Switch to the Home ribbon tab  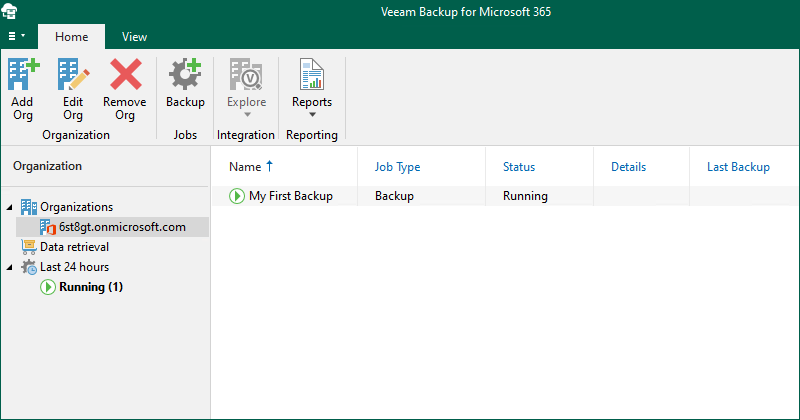point(71,37)
